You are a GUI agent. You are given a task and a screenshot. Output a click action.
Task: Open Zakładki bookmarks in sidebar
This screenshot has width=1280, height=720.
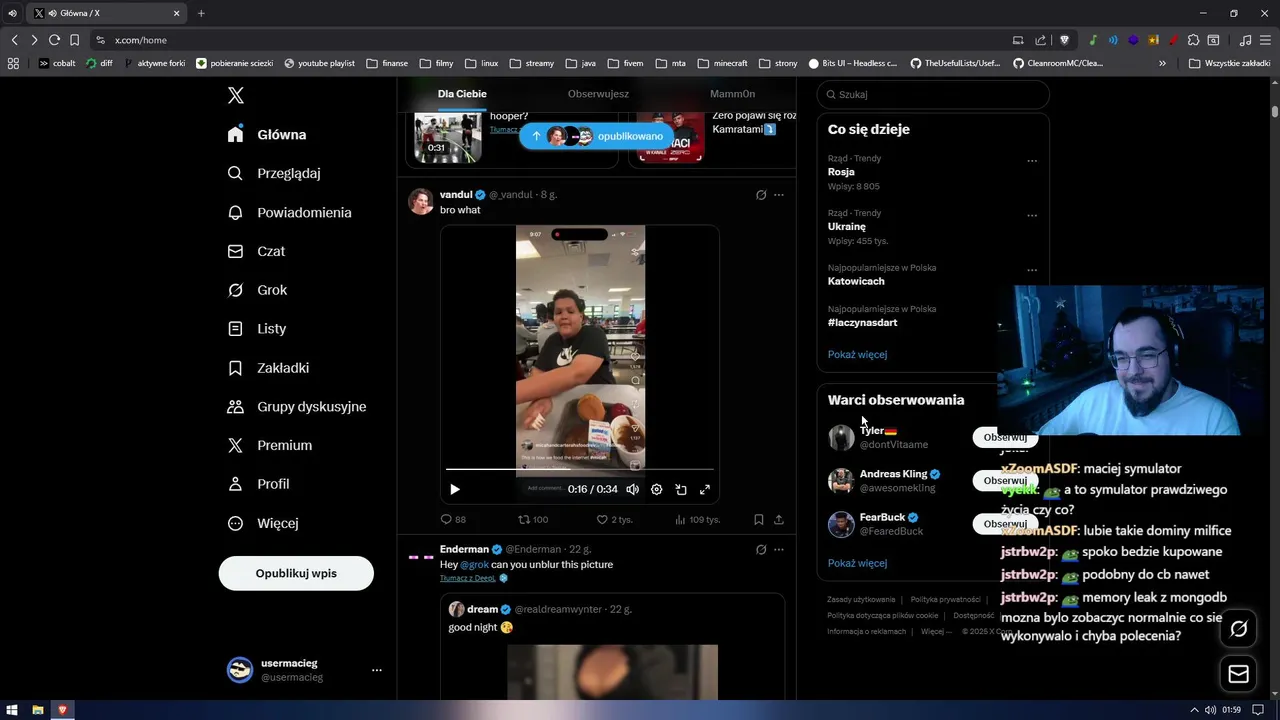[268, 368]
